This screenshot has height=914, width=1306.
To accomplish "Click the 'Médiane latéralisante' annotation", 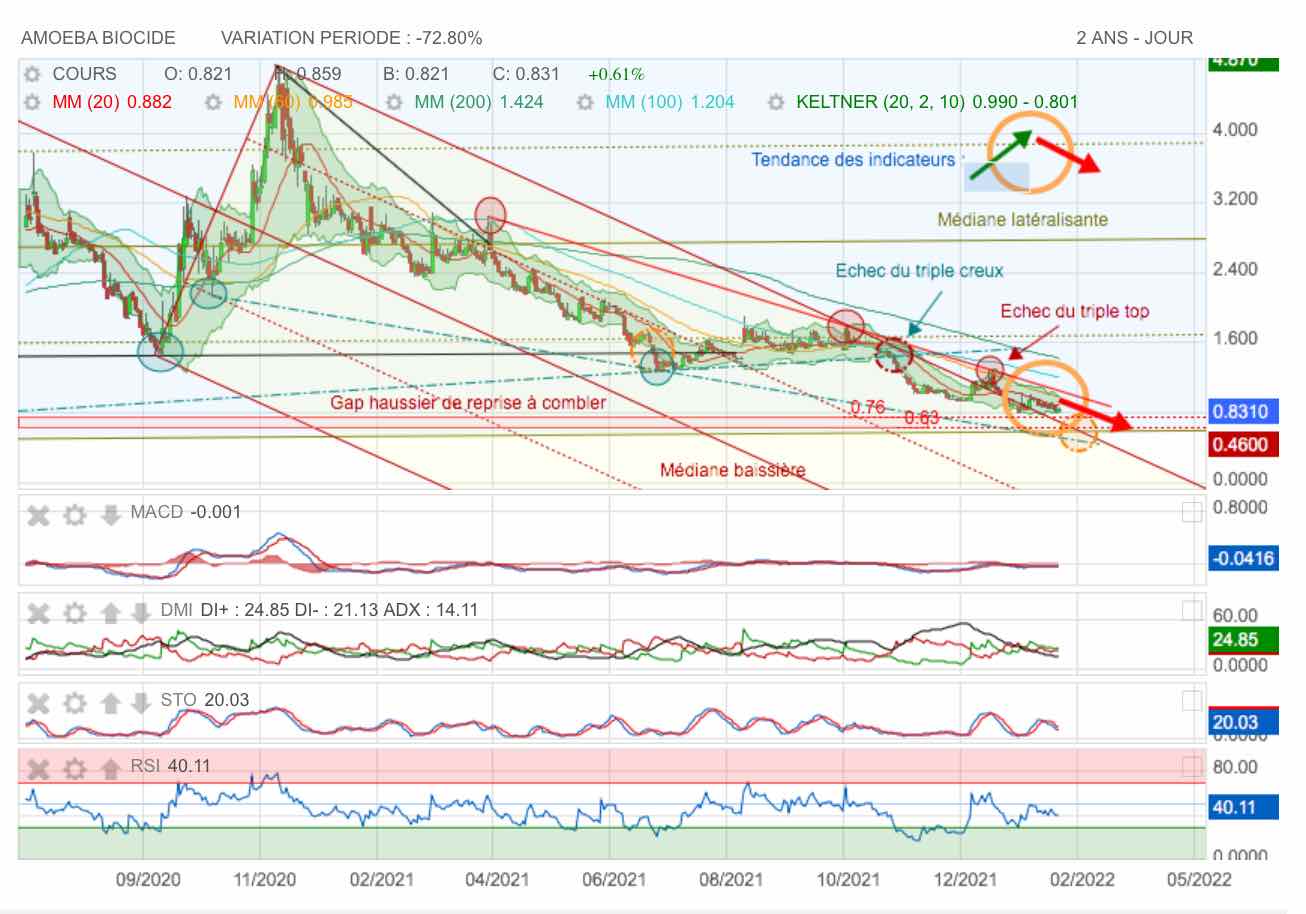I will coord(1022,219).
